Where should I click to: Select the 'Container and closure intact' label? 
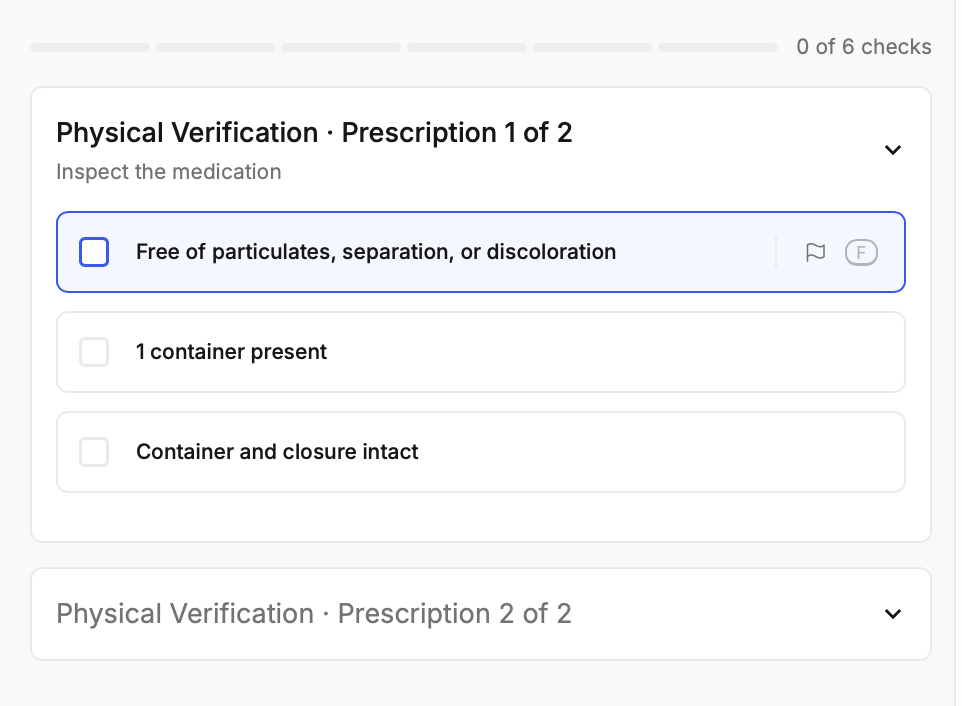coord(277,452)
